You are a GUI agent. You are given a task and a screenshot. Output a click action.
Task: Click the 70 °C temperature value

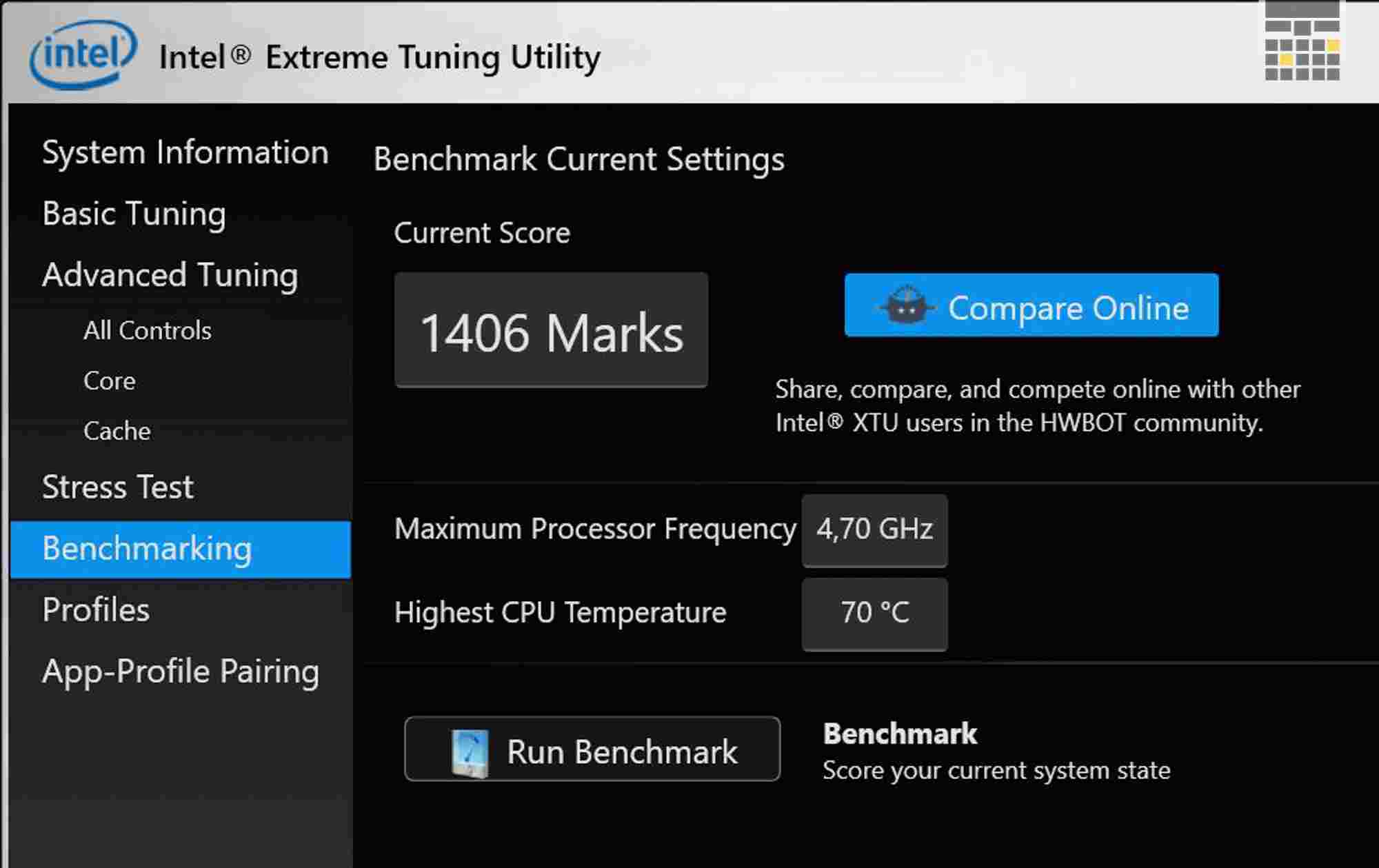(874, 614)
